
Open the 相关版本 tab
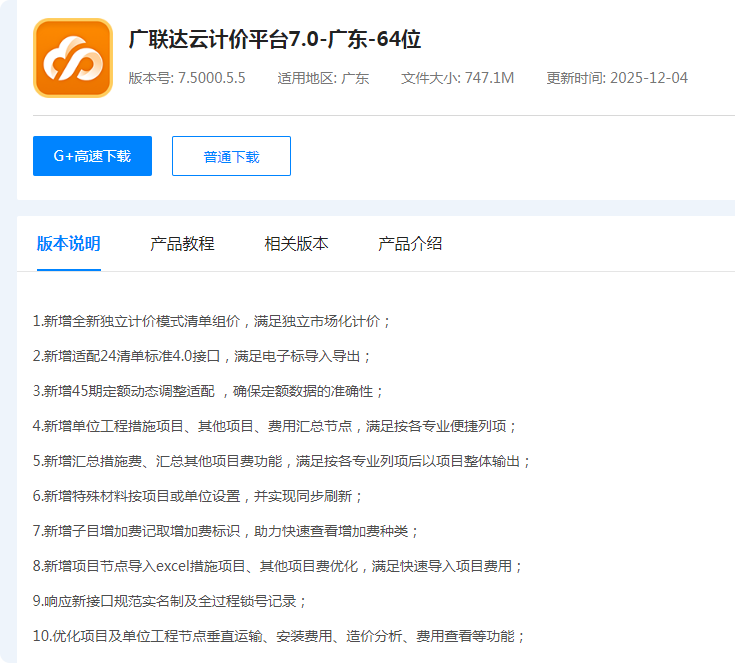[x=296, y=244]
